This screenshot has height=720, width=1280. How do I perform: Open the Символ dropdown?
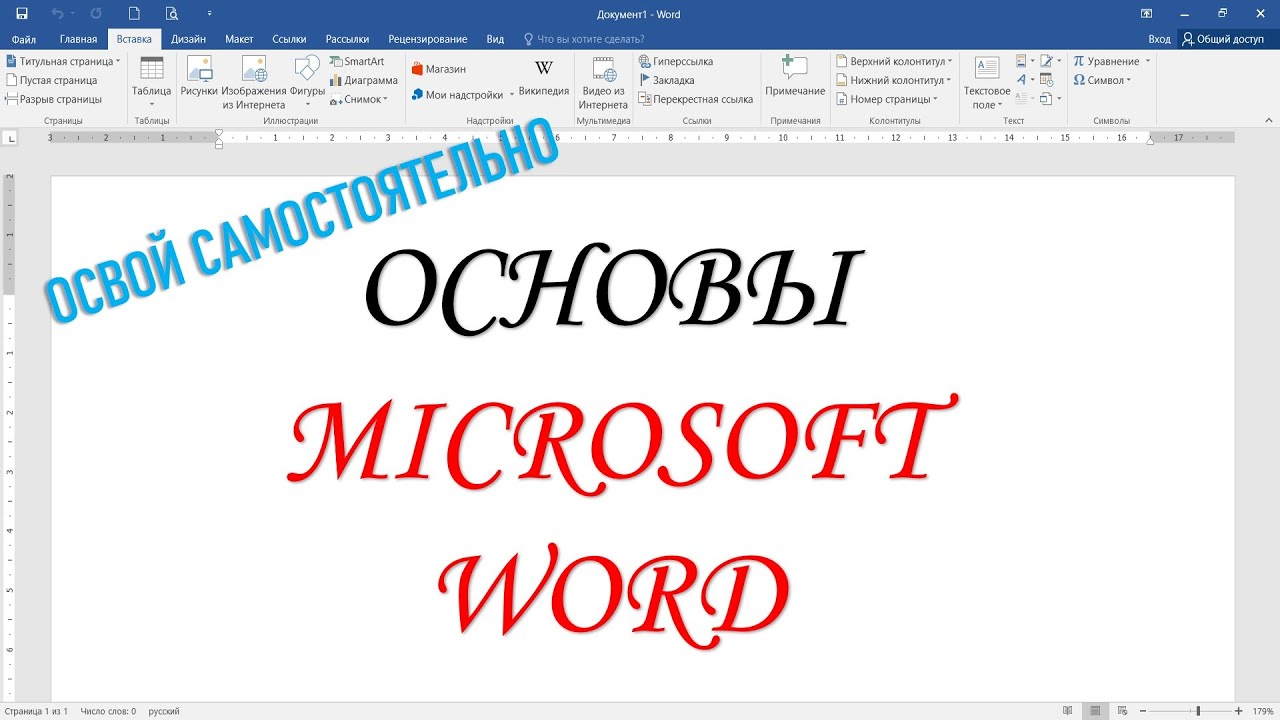[1102, 80]
